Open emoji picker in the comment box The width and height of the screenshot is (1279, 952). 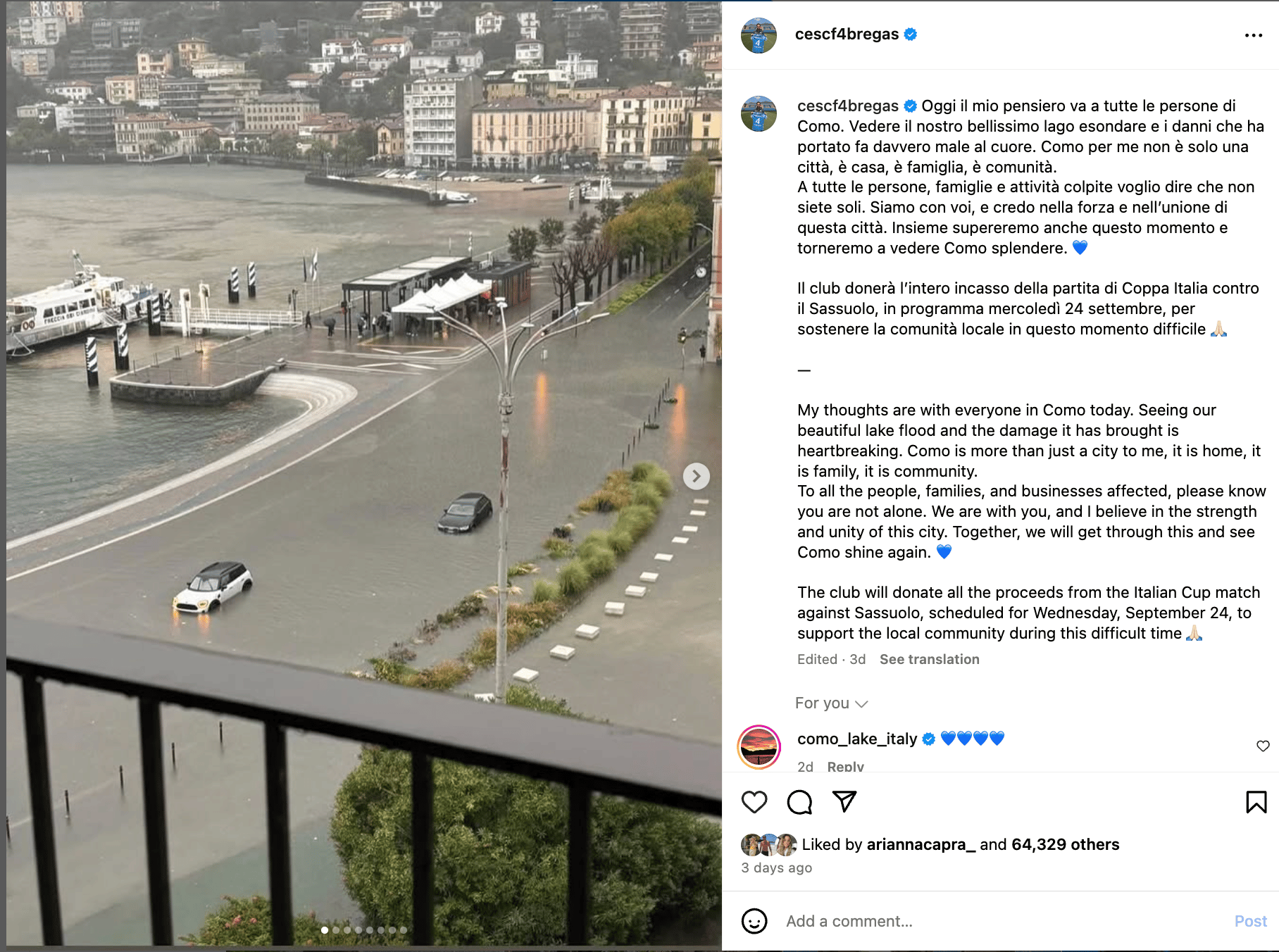pyautogui.click(x=754, y=921)
